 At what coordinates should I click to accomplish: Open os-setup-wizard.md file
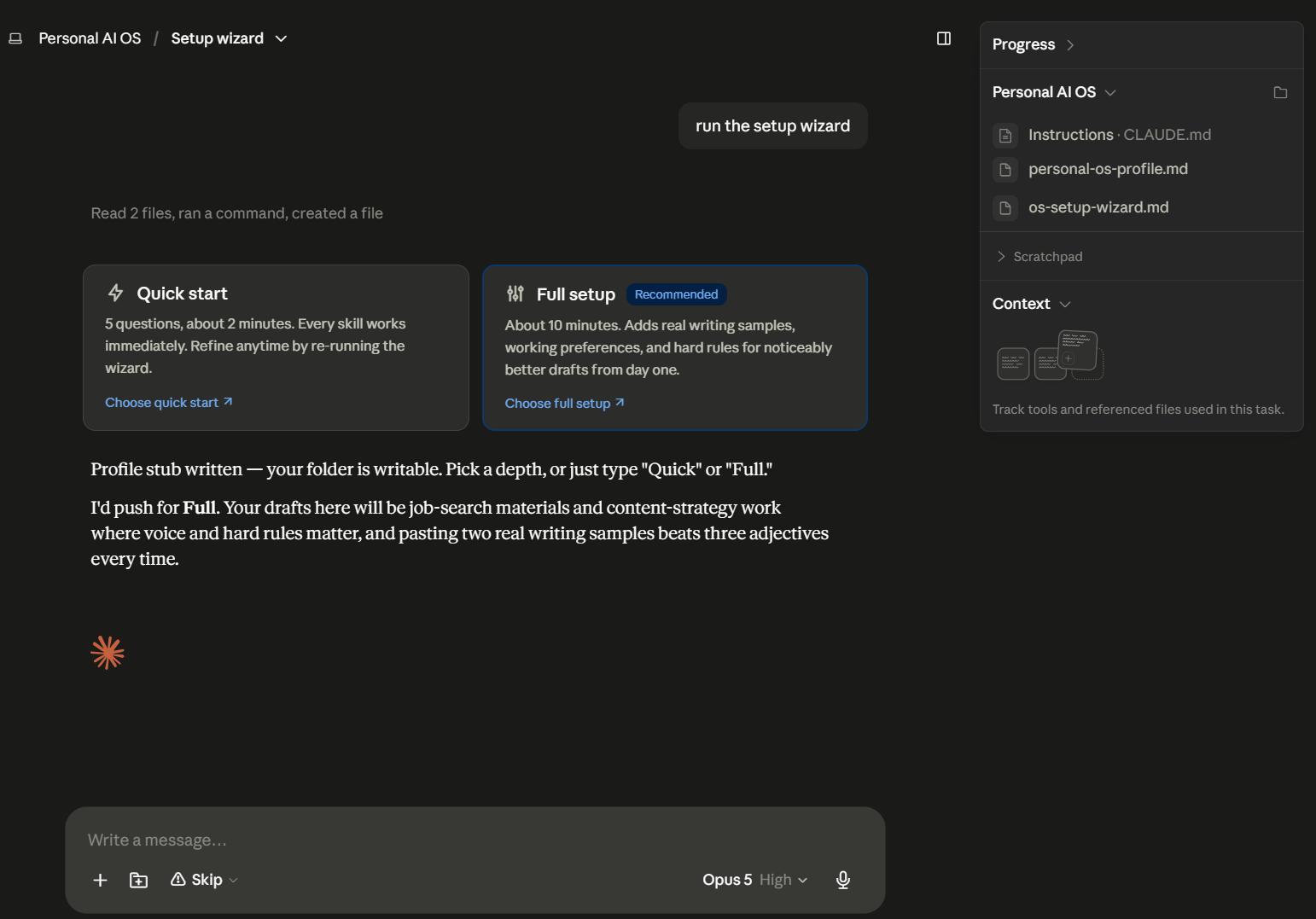coord(1098,207)
